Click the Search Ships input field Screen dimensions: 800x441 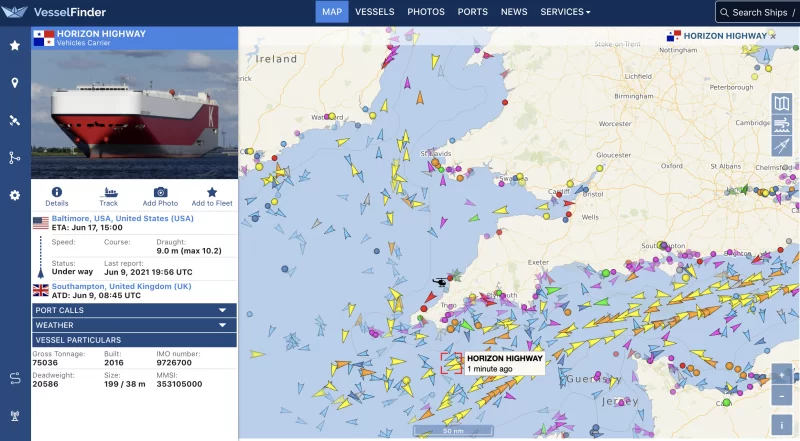[x=762, y=12]
